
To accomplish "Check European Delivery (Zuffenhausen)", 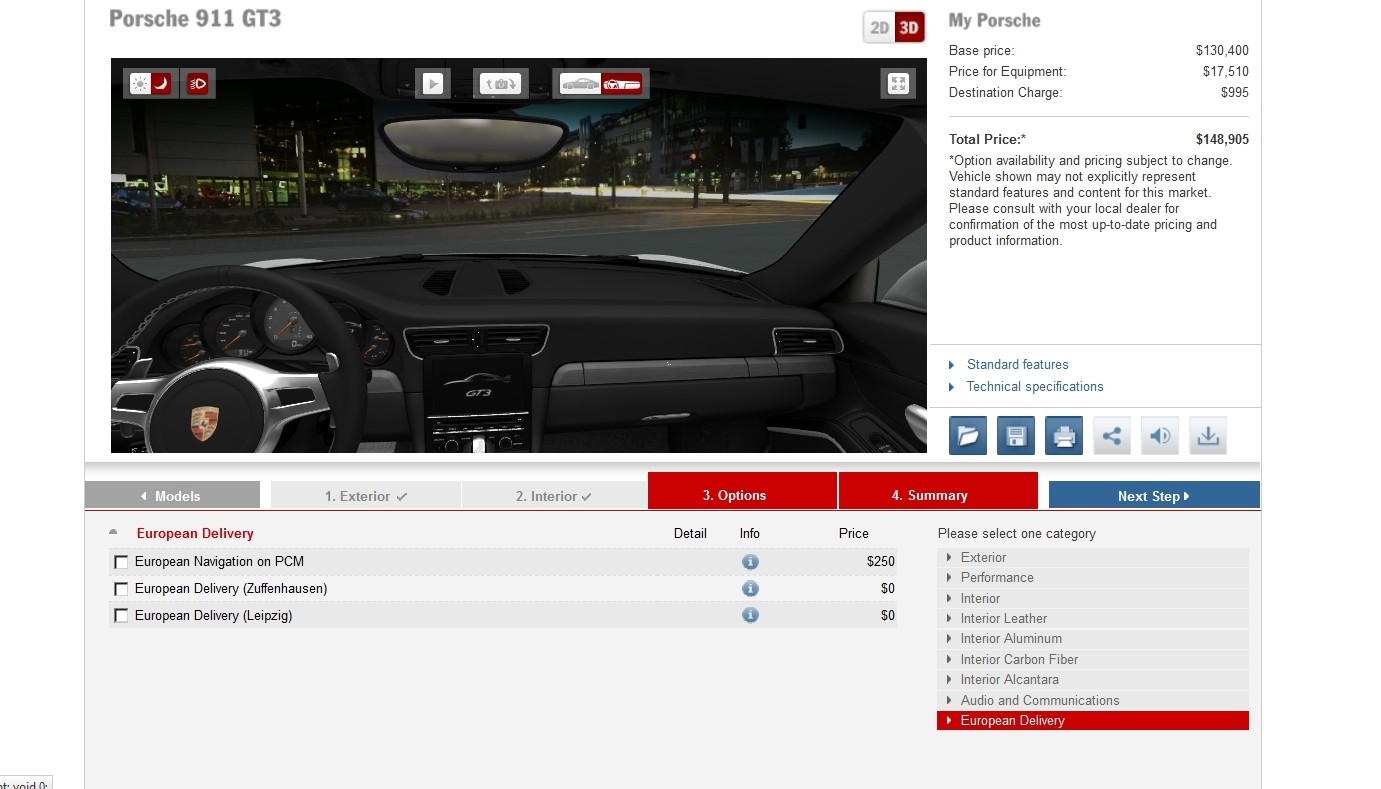I will [122, 589].
